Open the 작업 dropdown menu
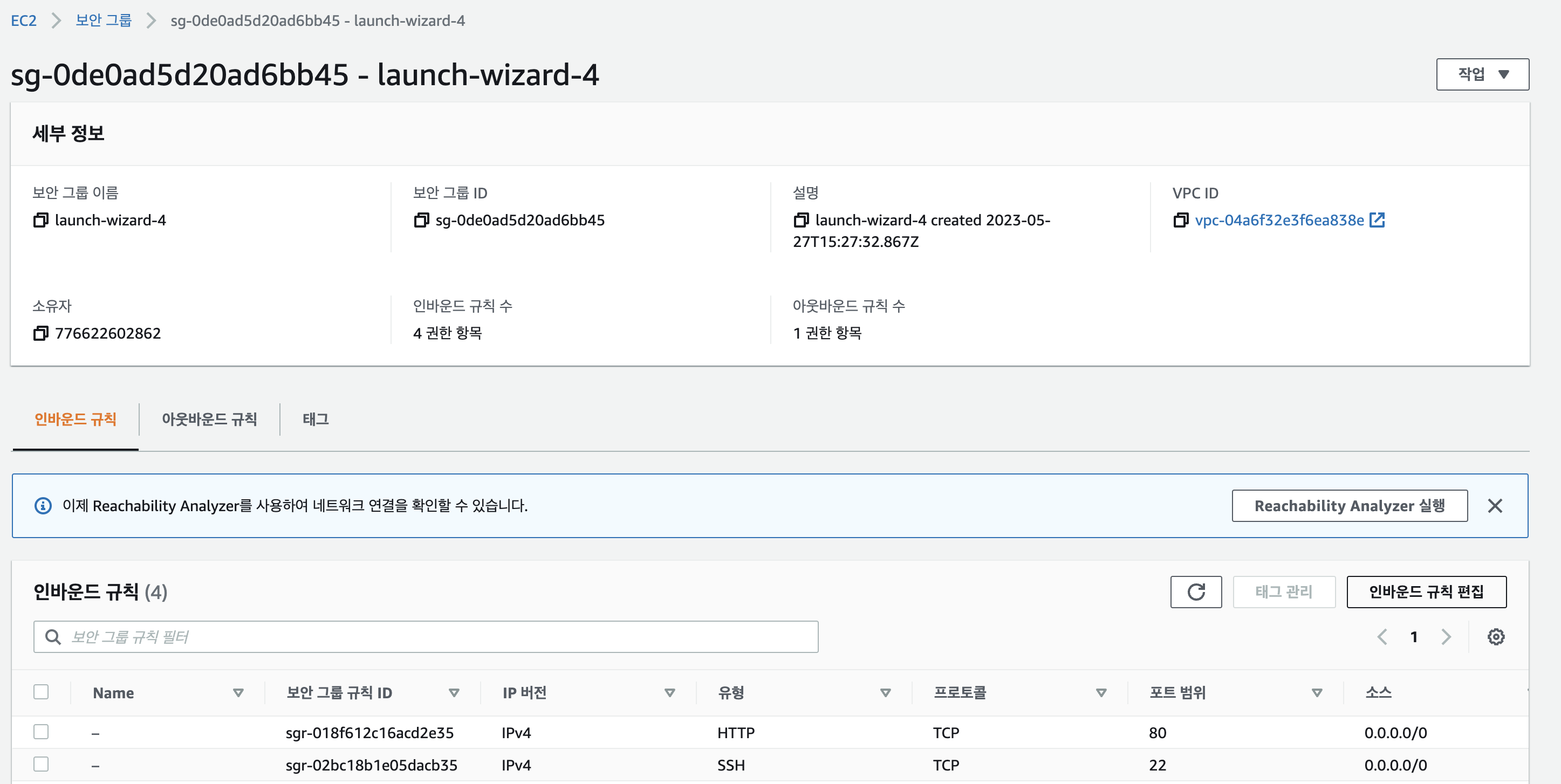Screen dimensions: 1561x784 point(1482,73)
